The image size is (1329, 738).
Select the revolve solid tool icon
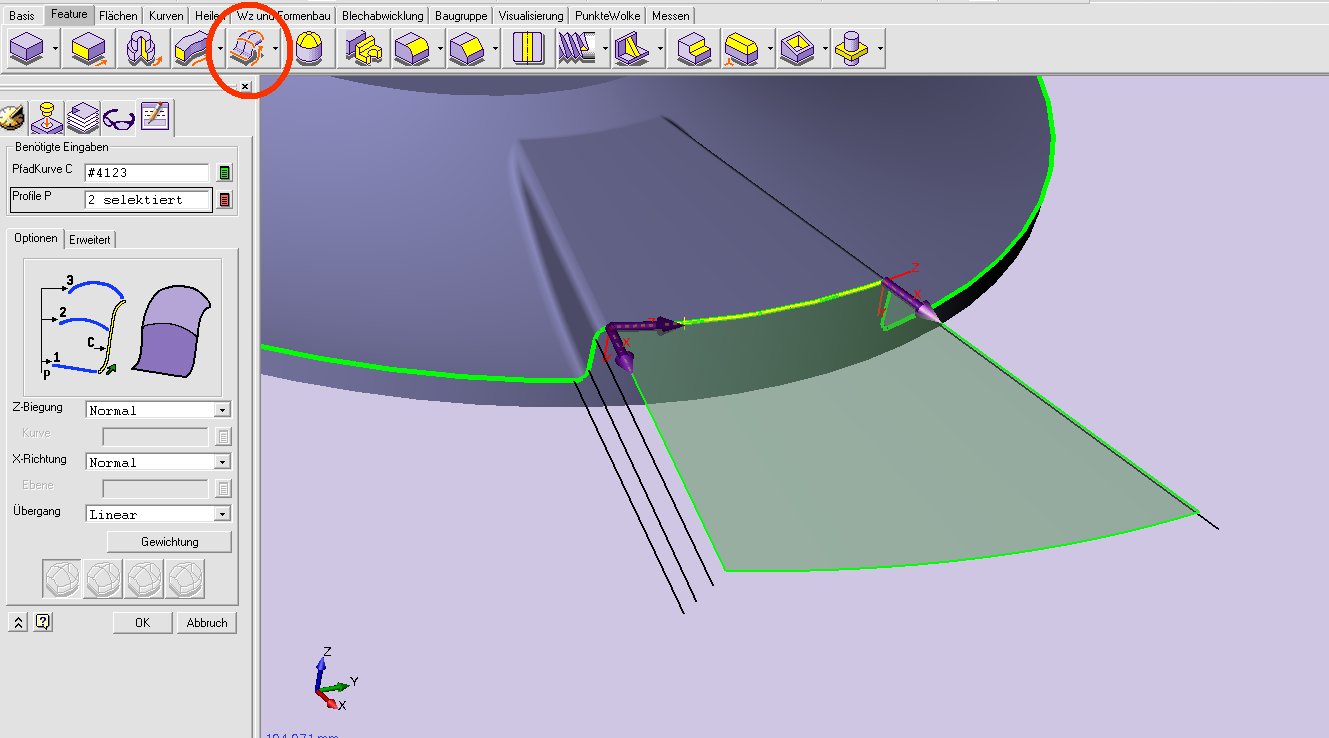point(142,48)
